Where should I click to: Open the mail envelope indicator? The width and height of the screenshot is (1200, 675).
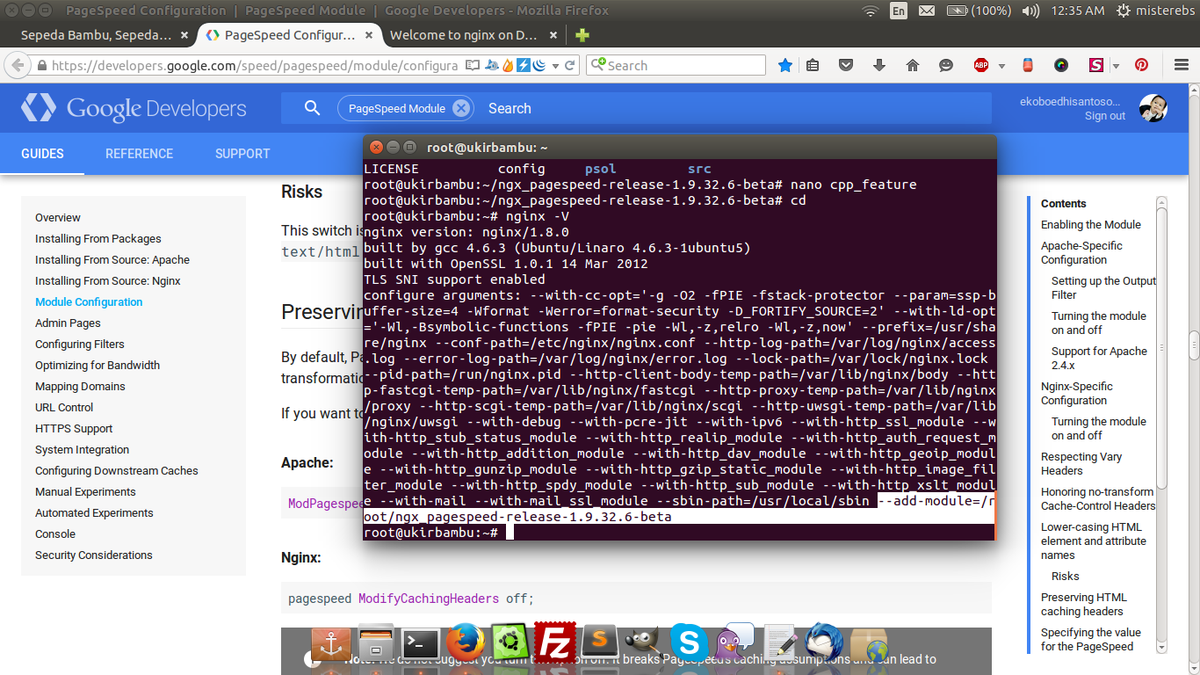coord(926,11)
